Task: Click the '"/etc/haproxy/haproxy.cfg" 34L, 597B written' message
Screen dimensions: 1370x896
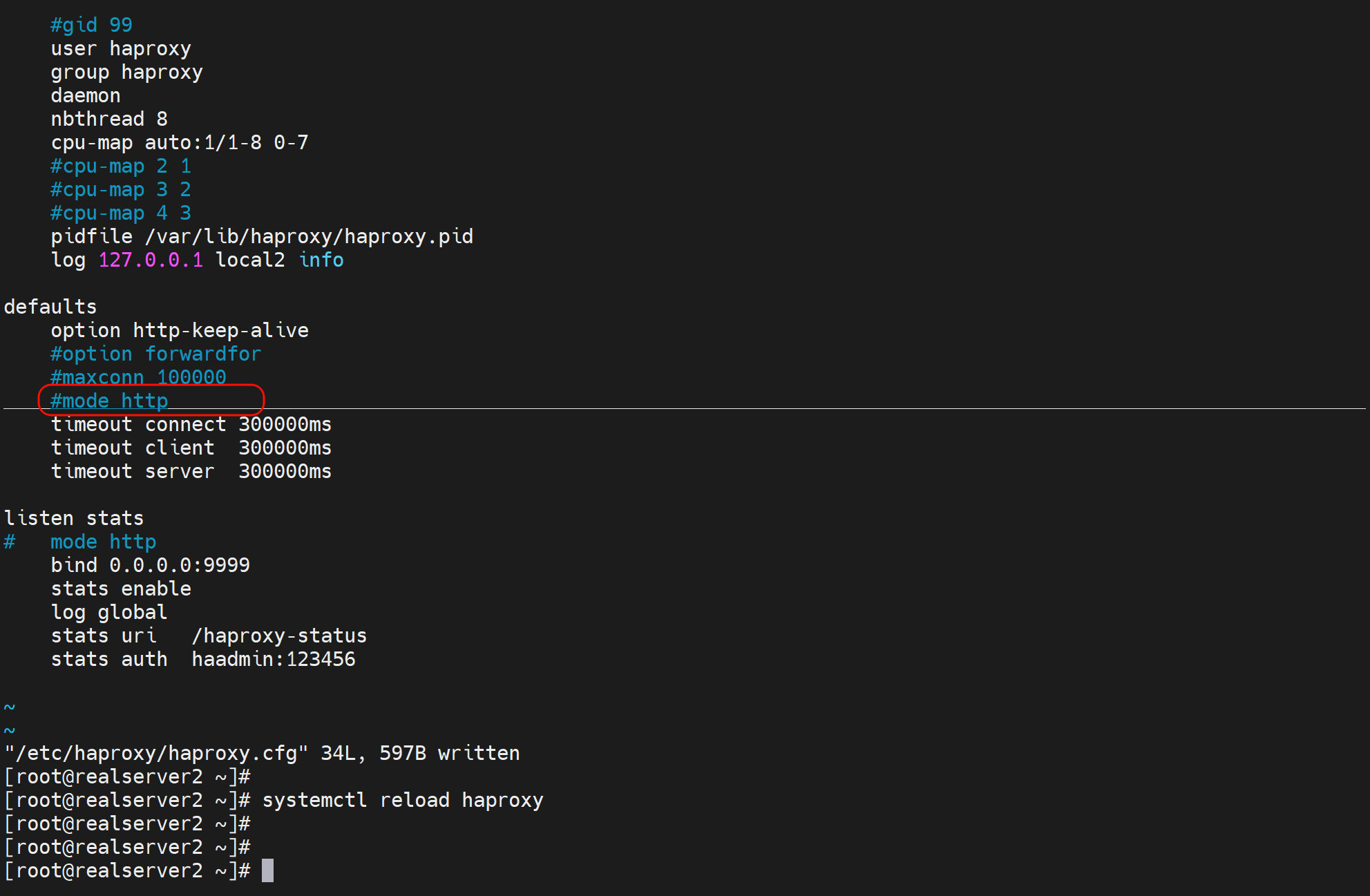Action: pos(262,753)
